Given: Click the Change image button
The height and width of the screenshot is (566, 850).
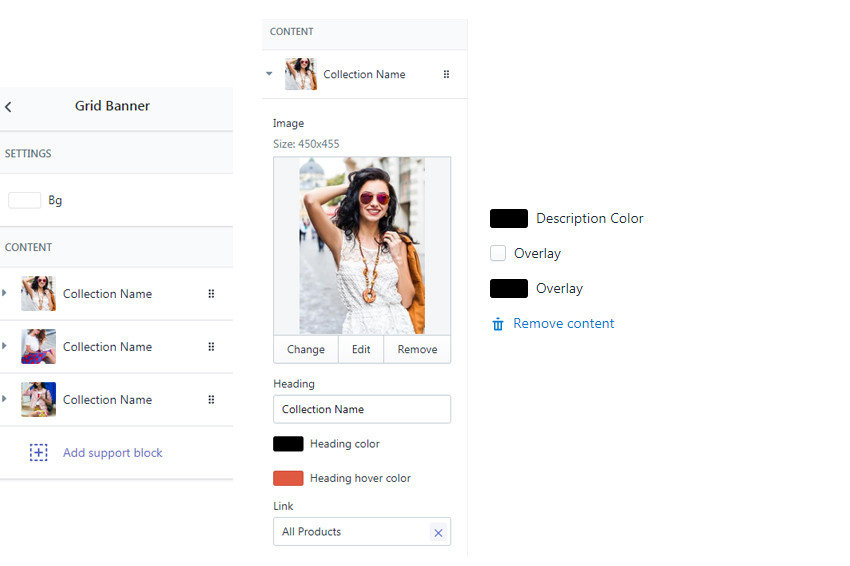Looking at the screenshot, I should coord(306,350).
